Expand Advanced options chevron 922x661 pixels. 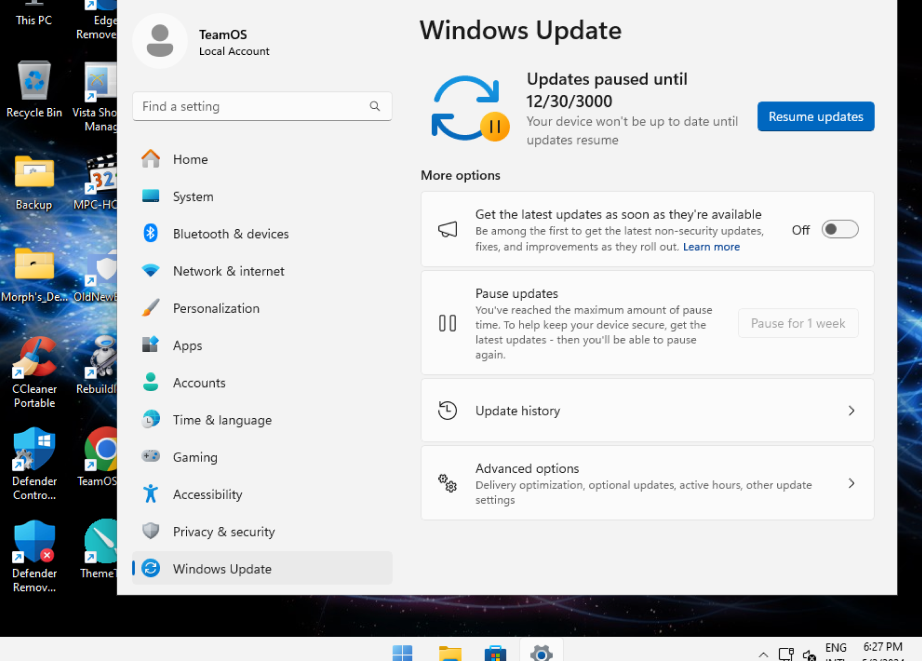[x=851, y=483]
